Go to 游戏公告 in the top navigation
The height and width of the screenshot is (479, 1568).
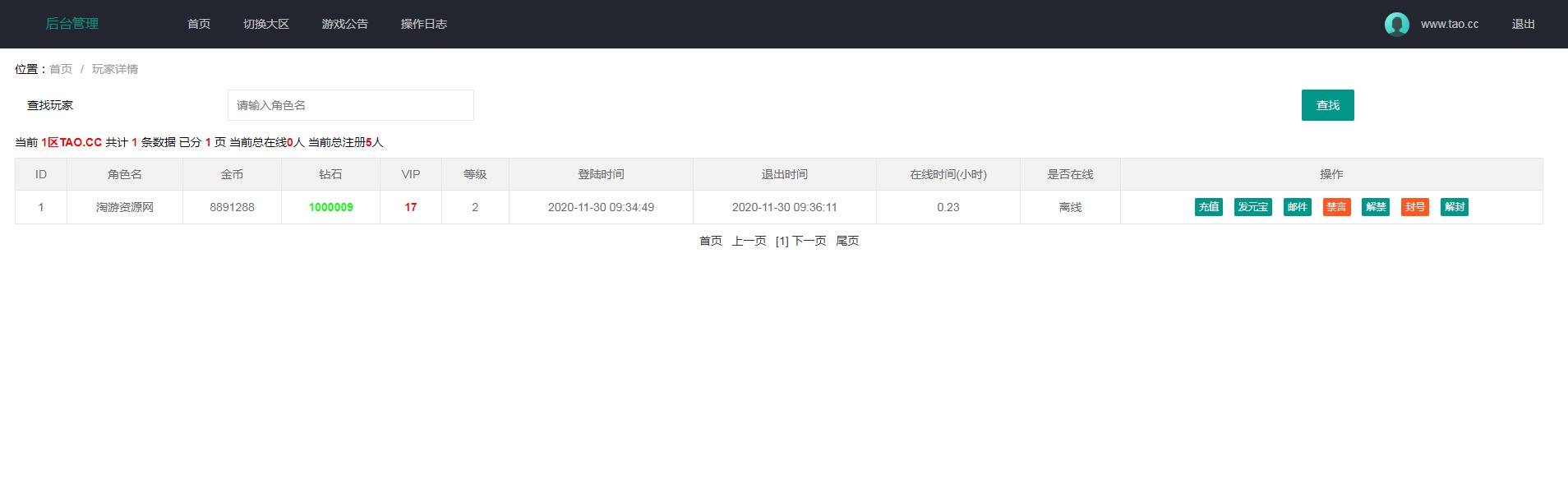345,24
